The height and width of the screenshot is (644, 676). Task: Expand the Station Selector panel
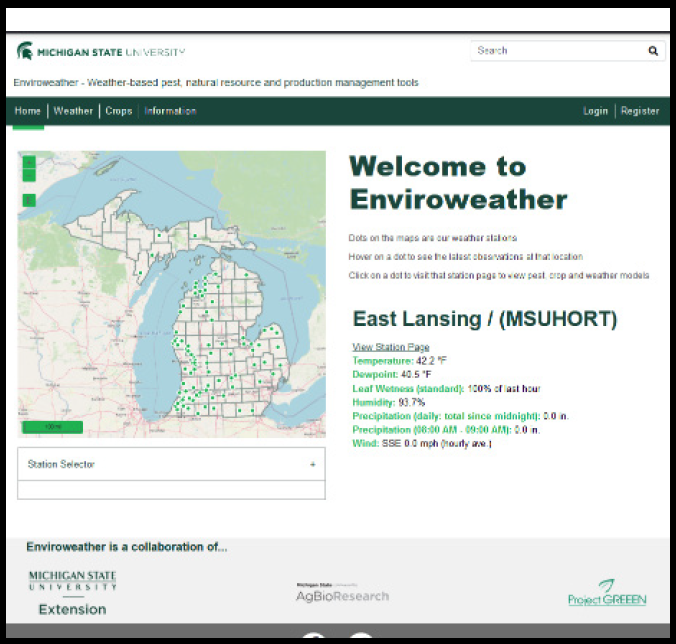[170, 464]
